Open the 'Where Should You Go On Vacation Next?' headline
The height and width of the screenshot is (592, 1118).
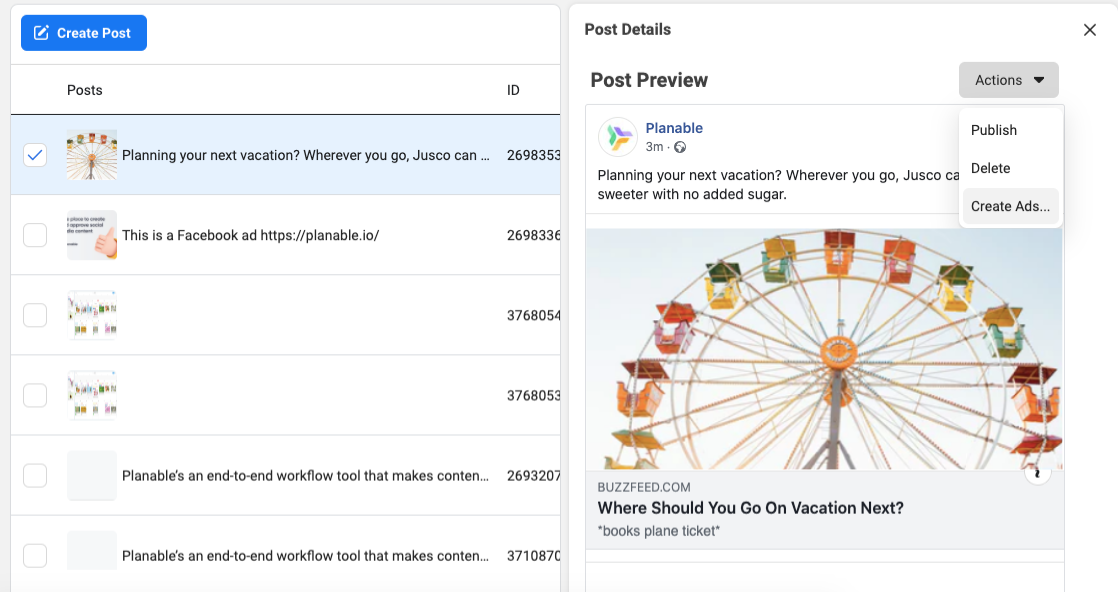coord(750,508)
